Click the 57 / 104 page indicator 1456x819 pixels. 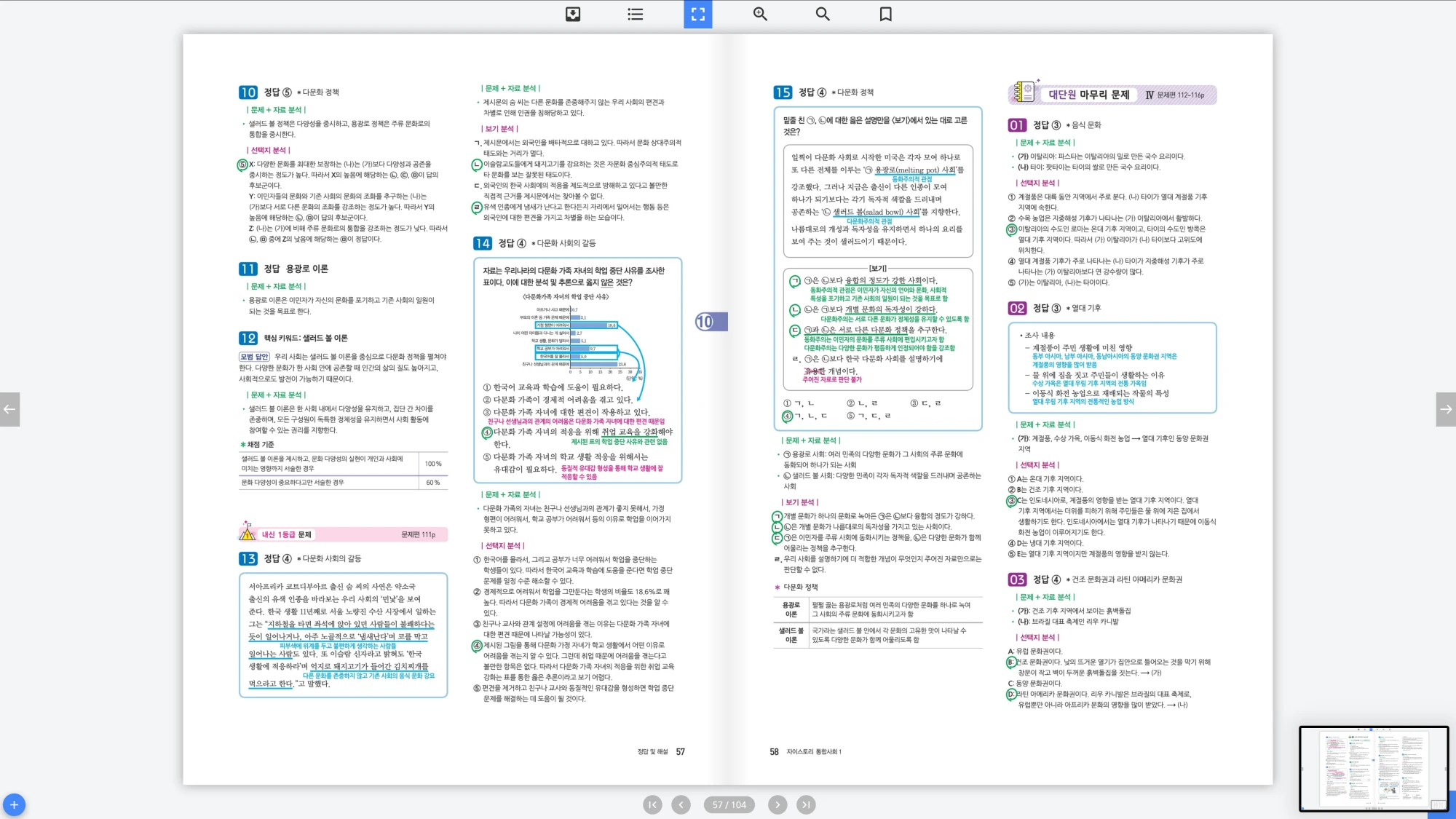click(729, 804)
